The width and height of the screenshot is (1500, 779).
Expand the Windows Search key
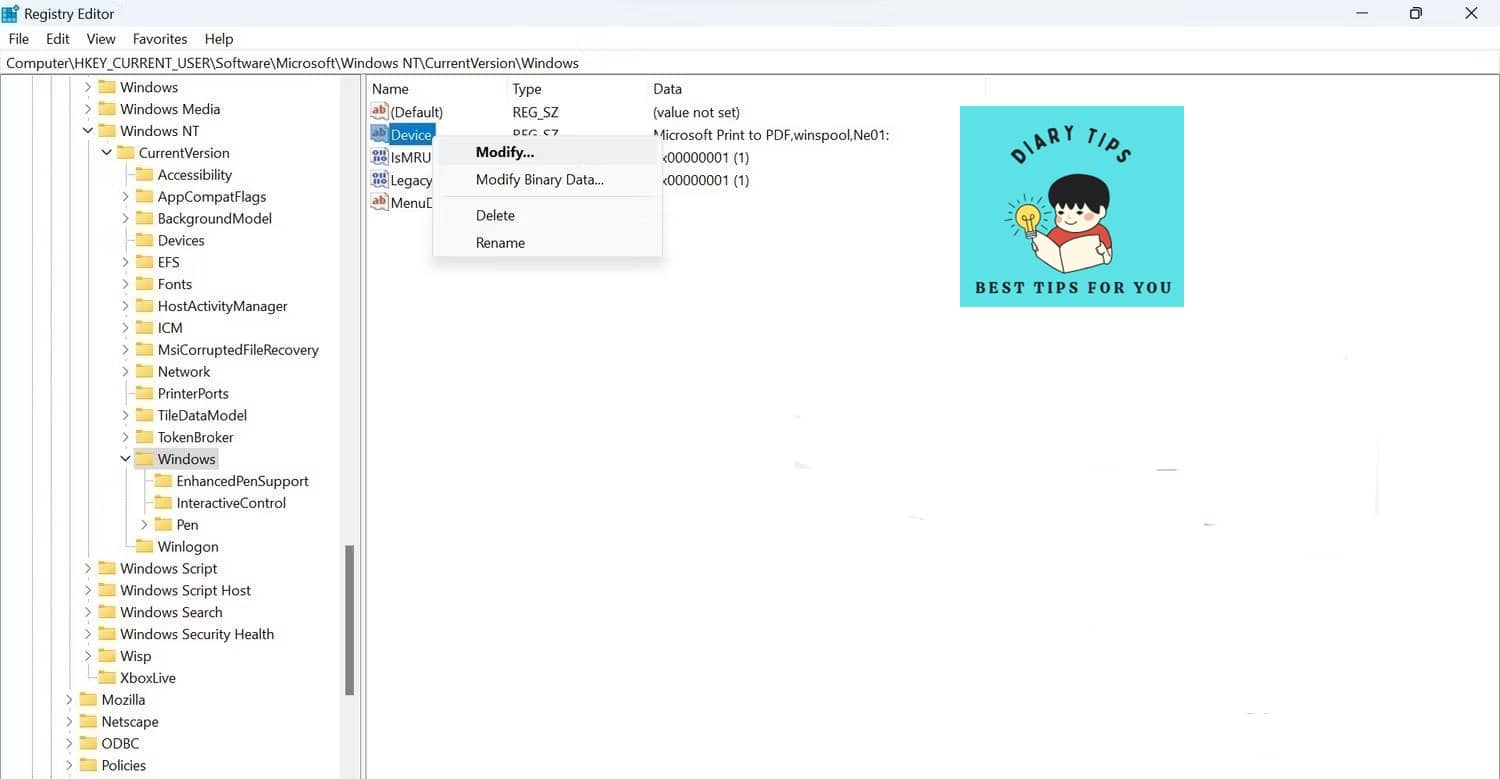coord(88,612)
